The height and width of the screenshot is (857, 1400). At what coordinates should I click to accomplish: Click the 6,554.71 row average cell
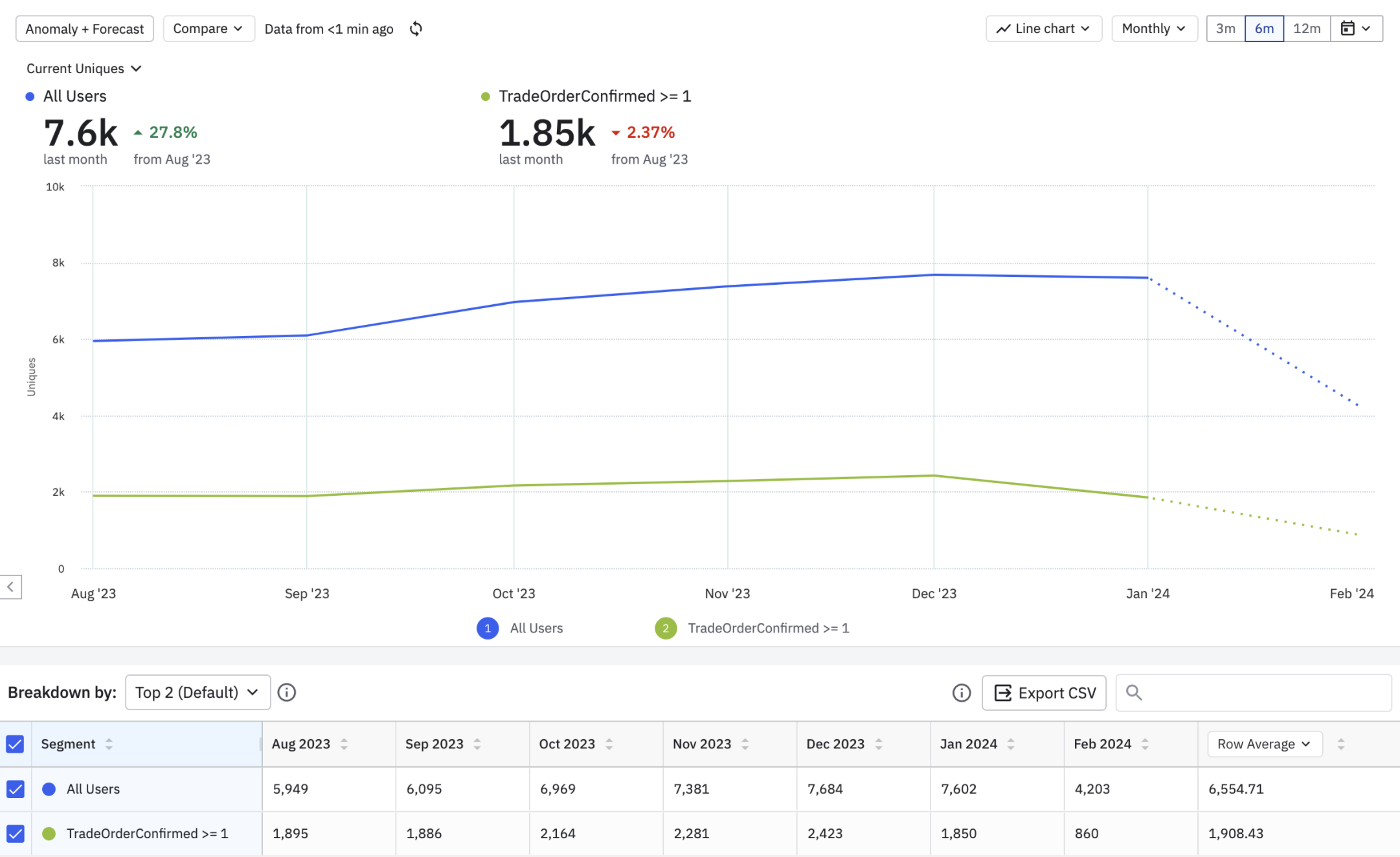tap(1236, 789)
